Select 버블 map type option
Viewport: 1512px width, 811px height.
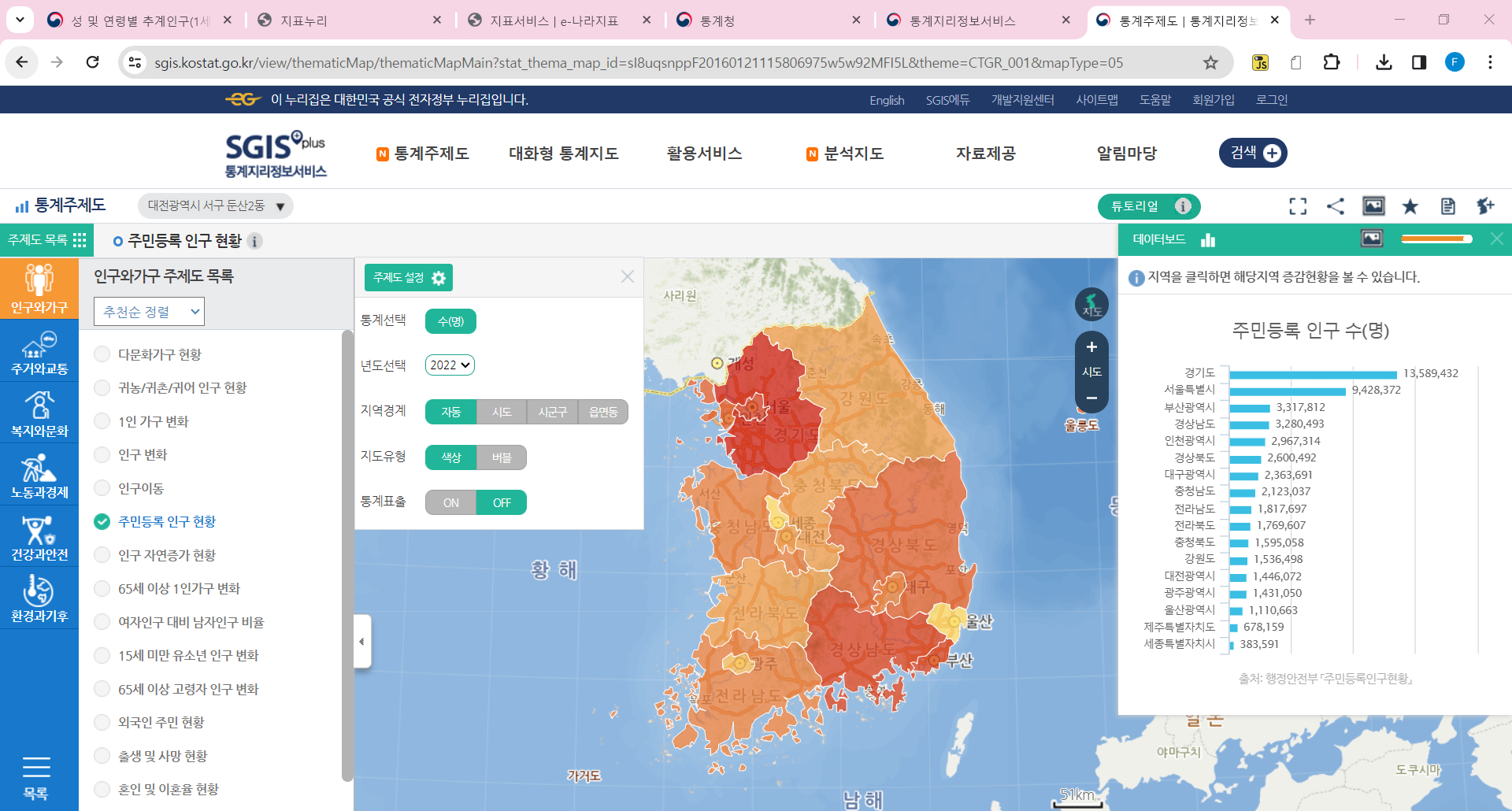502,457
